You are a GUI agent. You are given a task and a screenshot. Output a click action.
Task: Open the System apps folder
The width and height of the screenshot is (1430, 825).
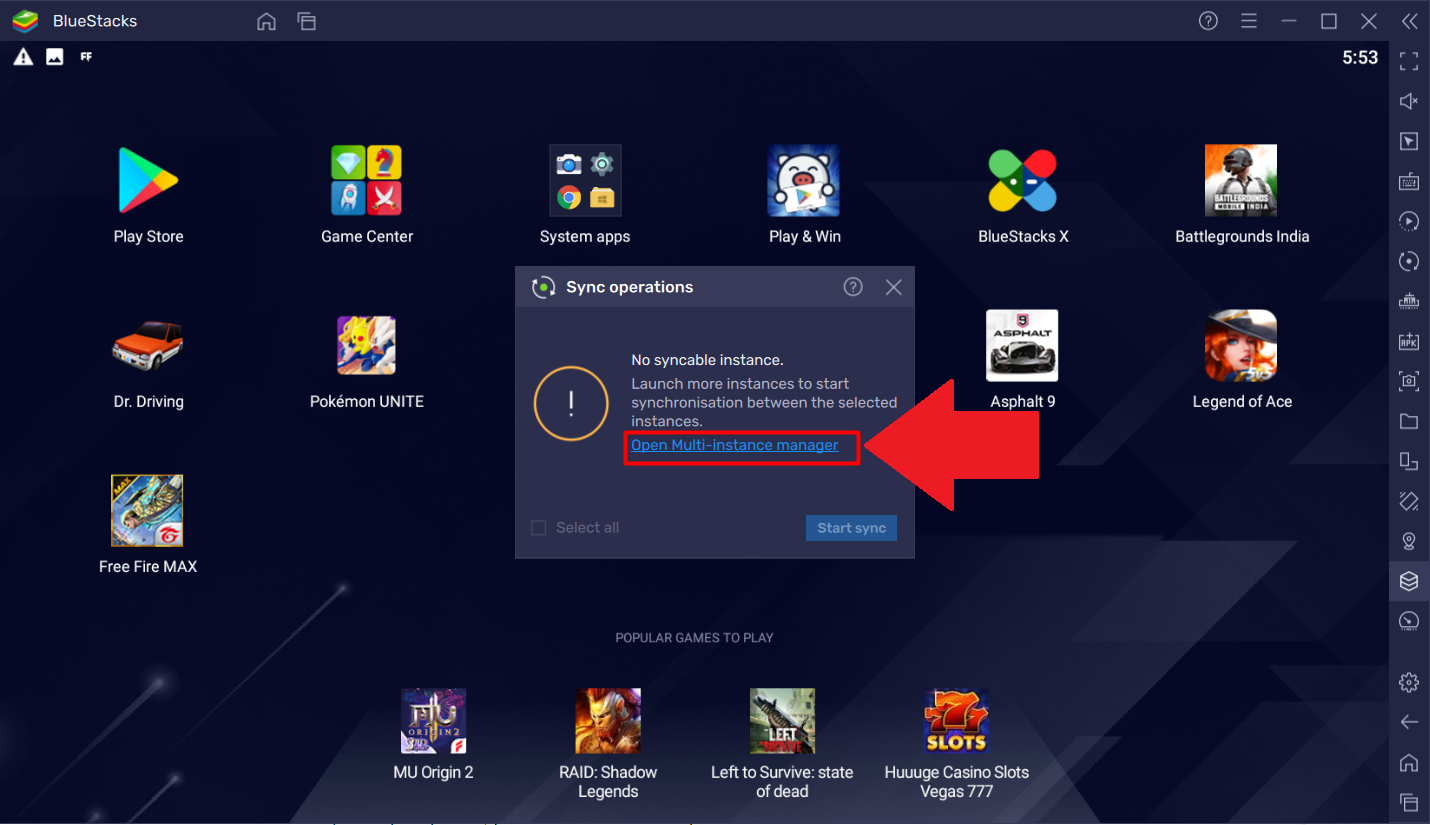tap(585, 180)
